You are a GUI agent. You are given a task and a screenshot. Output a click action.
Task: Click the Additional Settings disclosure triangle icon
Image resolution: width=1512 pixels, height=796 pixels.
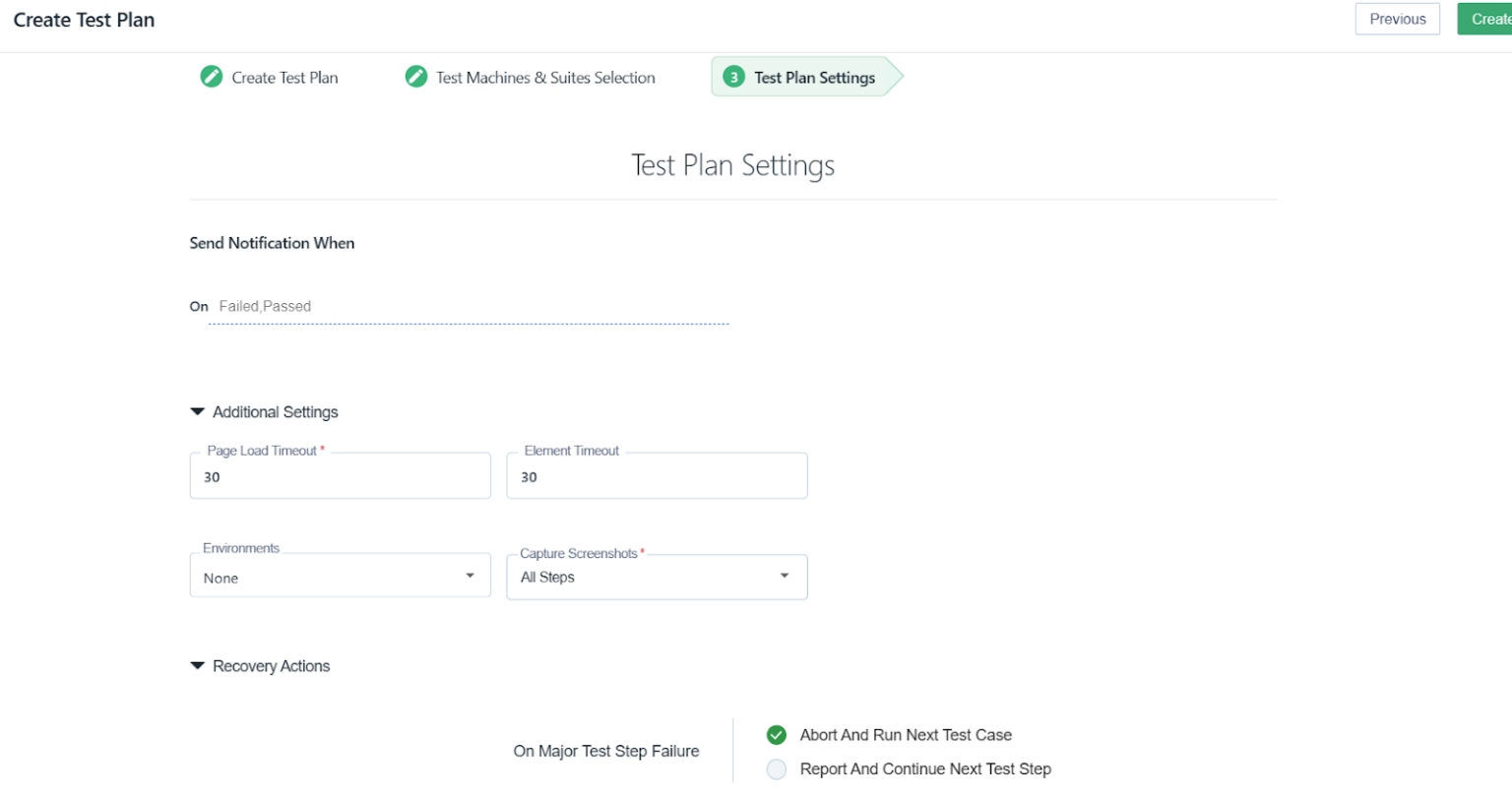196,411
